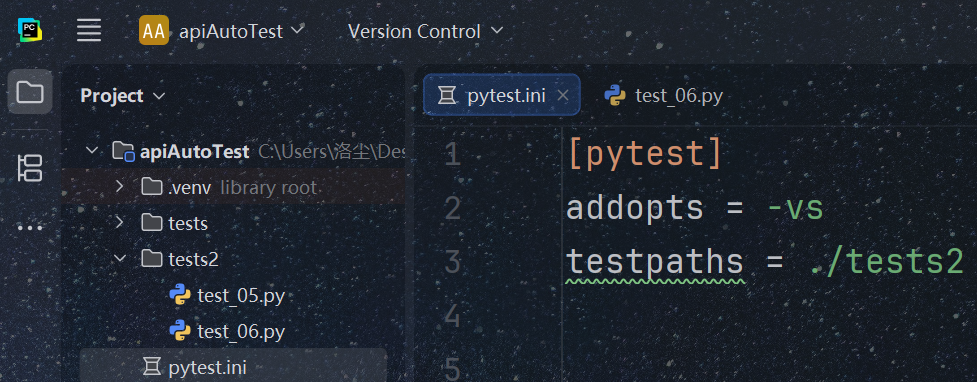Expand the tests folder

coord(120,221)
